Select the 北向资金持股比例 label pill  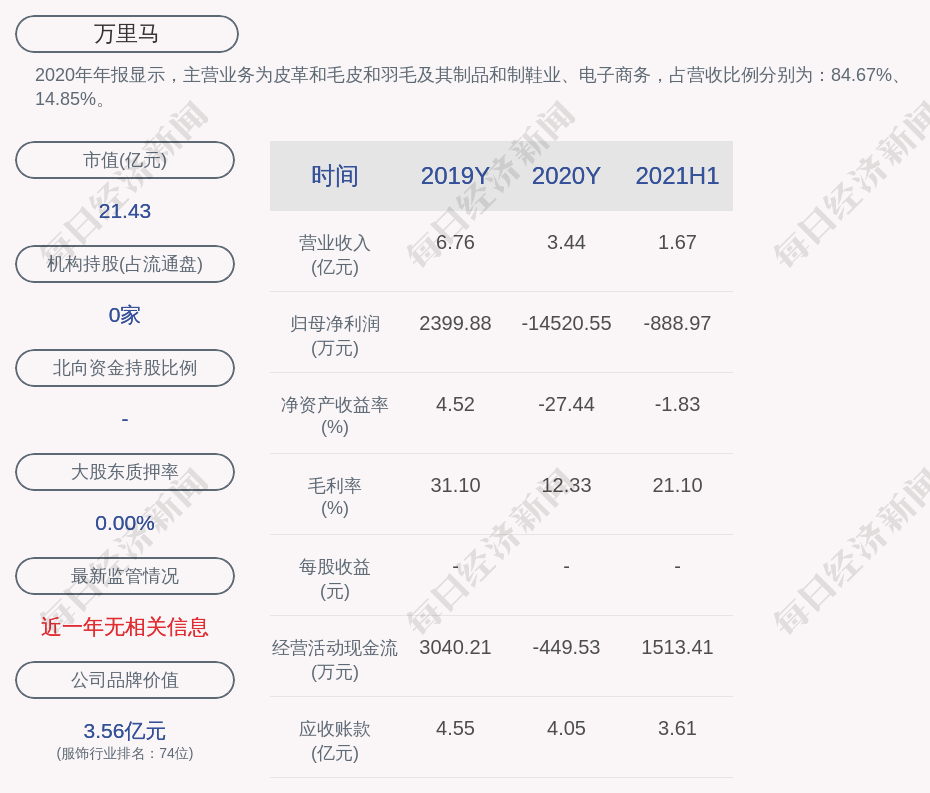click(x=125, y=368)
